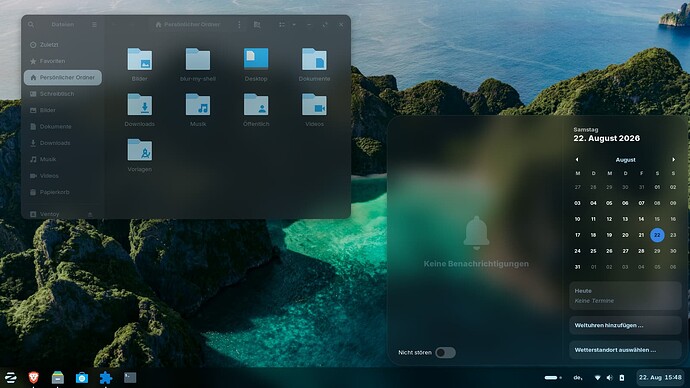Select the Downloads folder icon
The image size is (690, 388).
tap(139, 105)
